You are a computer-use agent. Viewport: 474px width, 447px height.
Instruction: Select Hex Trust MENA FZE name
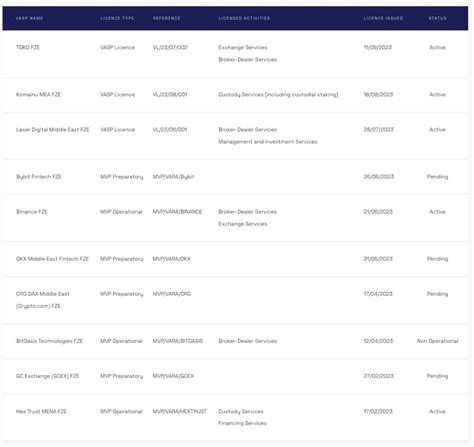(x=41, y=411)
